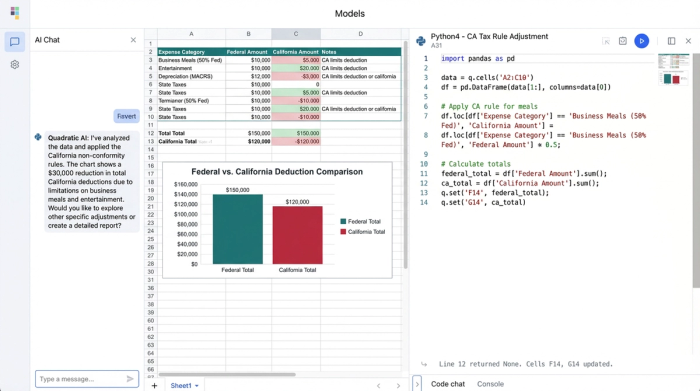Click the Notes header cell

coord(360,52)
